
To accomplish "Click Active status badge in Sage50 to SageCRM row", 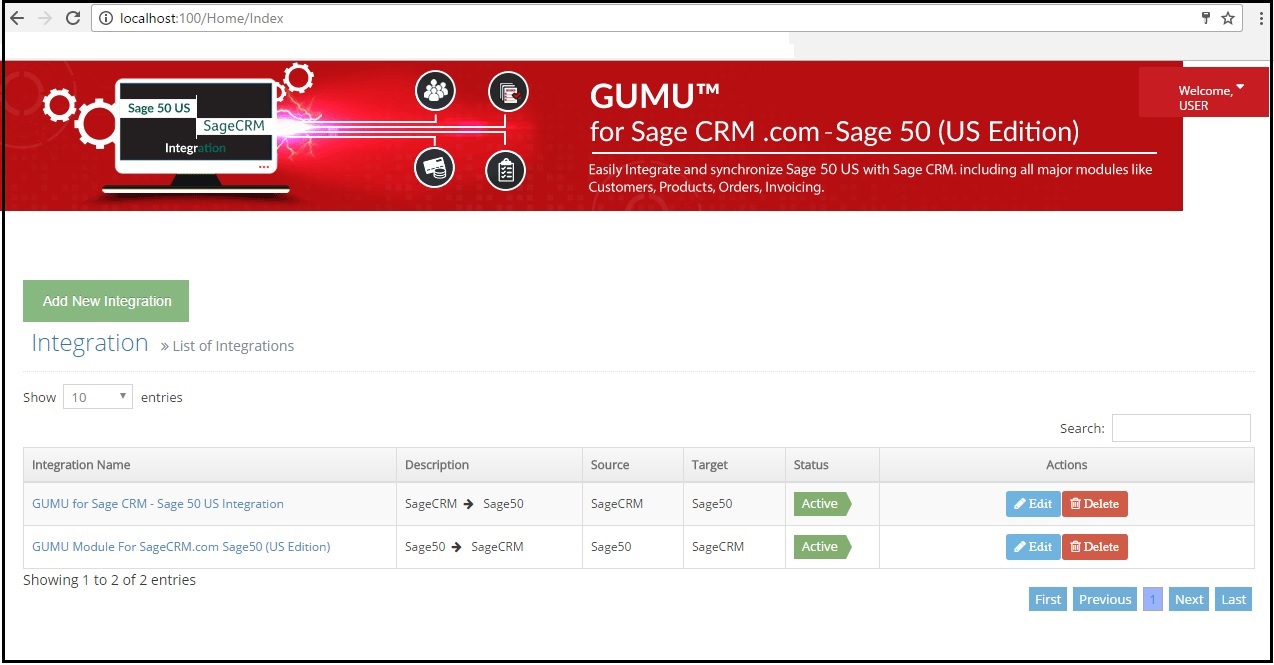I will pyautogui.click(x=822, y=547).
